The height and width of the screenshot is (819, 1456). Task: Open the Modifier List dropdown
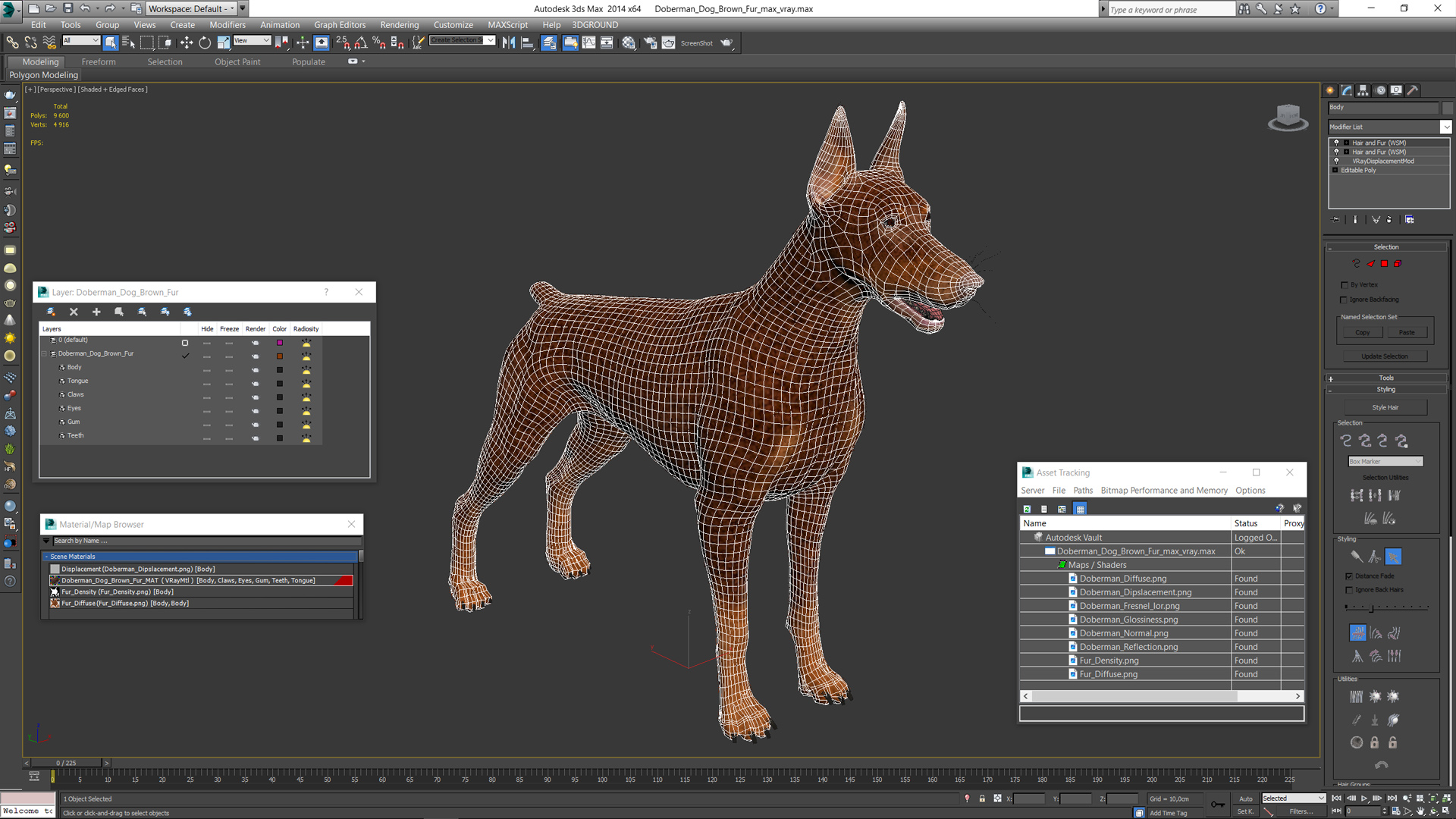pos(1445,127)
